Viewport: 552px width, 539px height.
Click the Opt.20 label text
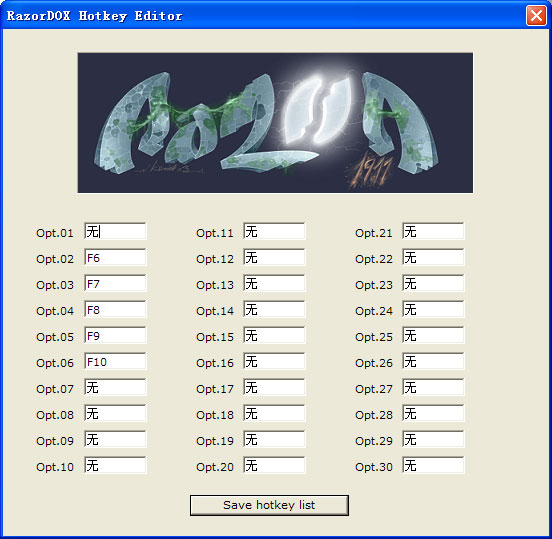click(x=215, y=467)
